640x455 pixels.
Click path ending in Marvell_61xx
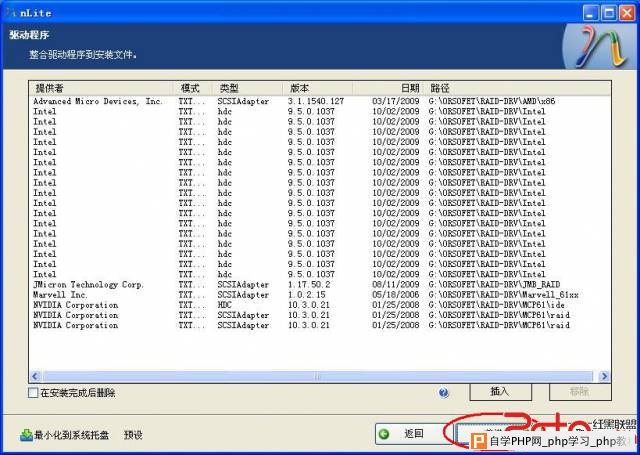(x=503, y=295)
